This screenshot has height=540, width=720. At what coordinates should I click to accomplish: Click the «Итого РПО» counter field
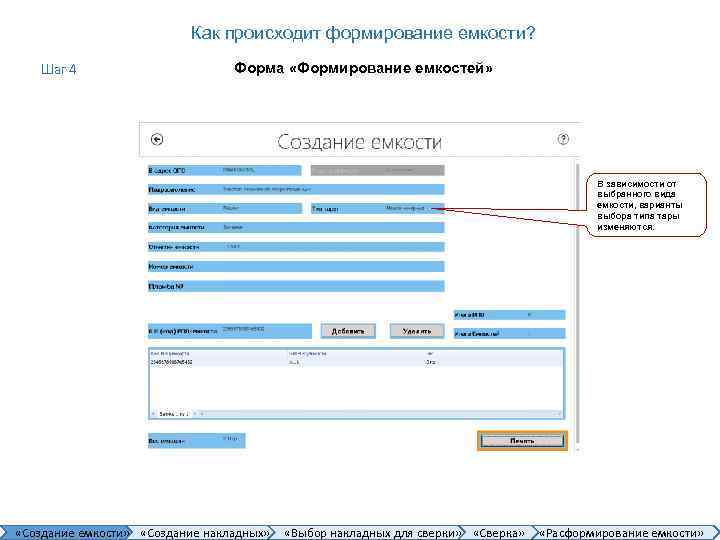pyautogui.click(x=510, y=315)
